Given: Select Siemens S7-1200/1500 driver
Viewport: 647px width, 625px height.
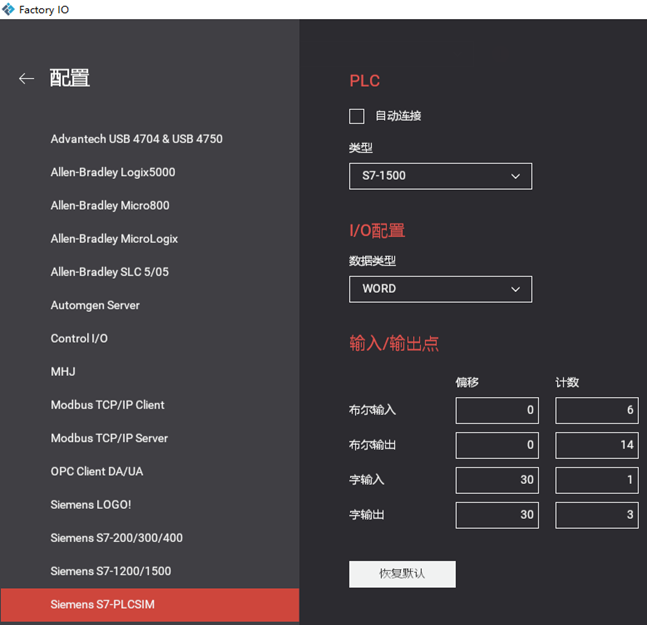Looking at the screenshot, I should [111, 571].
